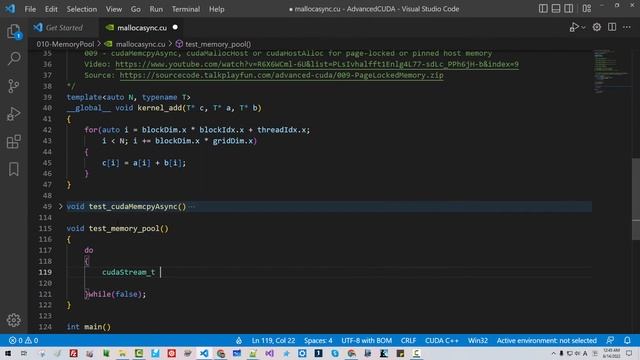This screenshot has width=640, height=360.
Task: Open the Selection menu
Action: 82,9
